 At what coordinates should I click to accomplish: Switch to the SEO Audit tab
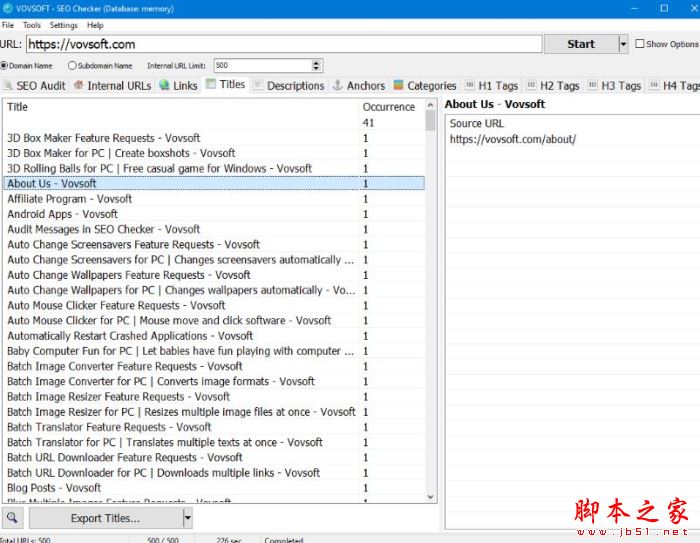pos(35,85)
